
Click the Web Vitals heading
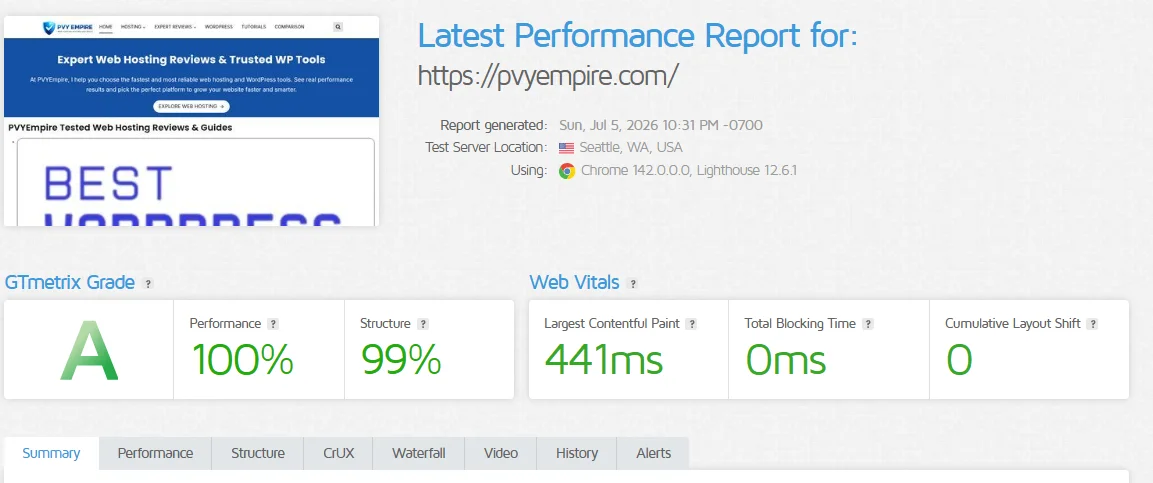[574, 282]
